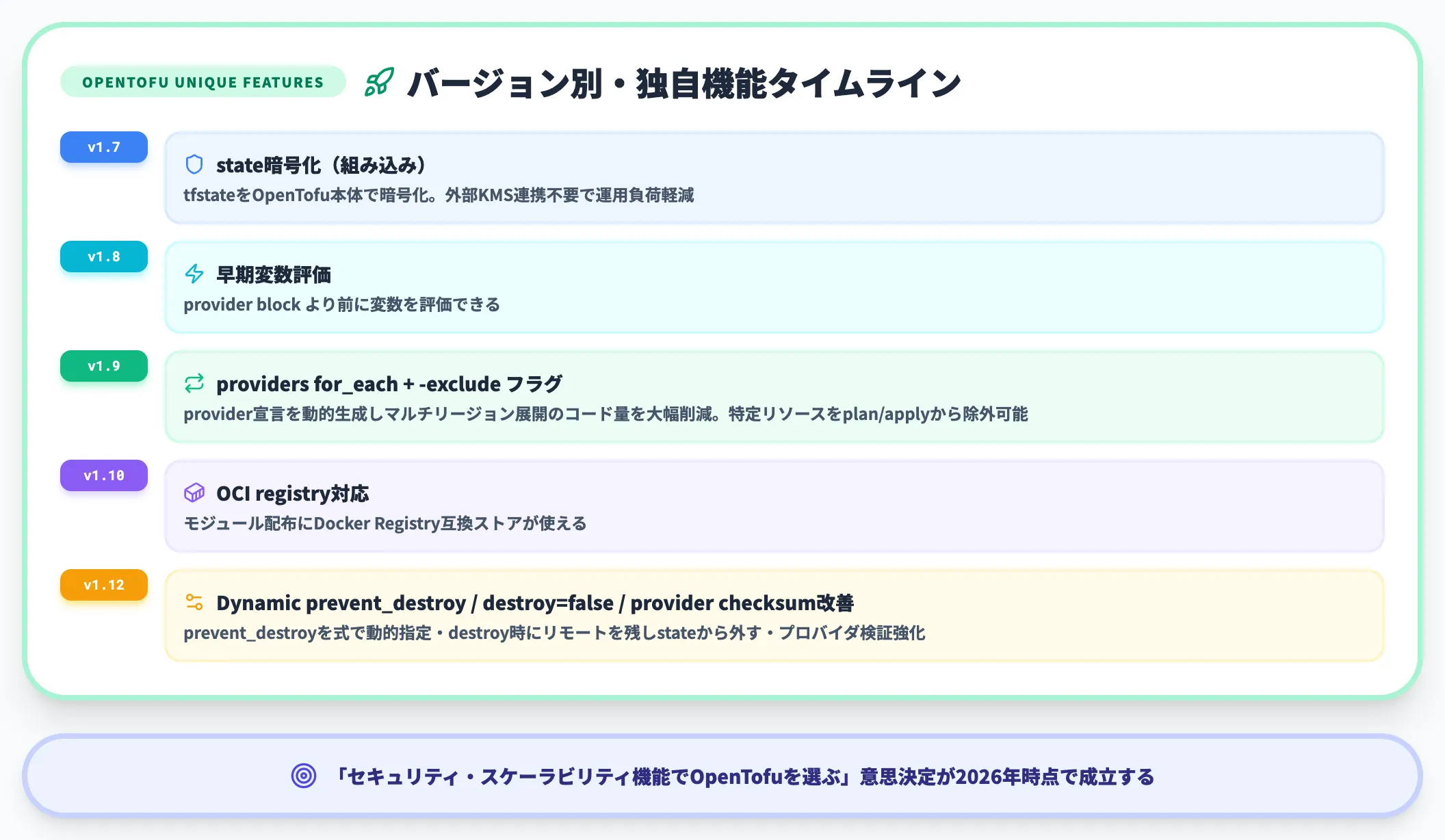Click the text provider block より前に変数を評価できる
Viewport: 1445px width, 840px height.
coord(341,305)
